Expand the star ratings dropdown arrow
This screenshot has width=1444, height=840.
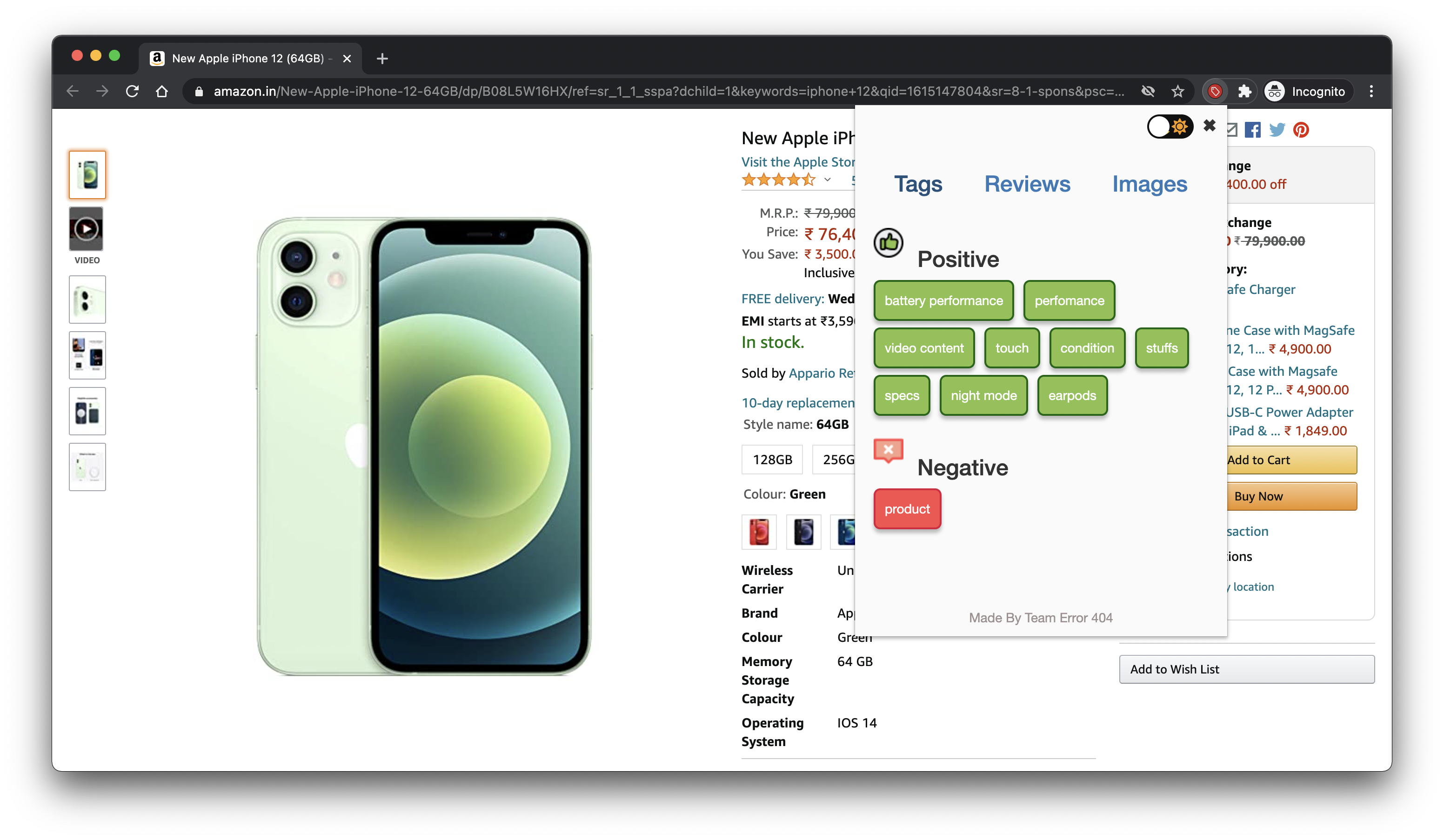click(827, 180)
